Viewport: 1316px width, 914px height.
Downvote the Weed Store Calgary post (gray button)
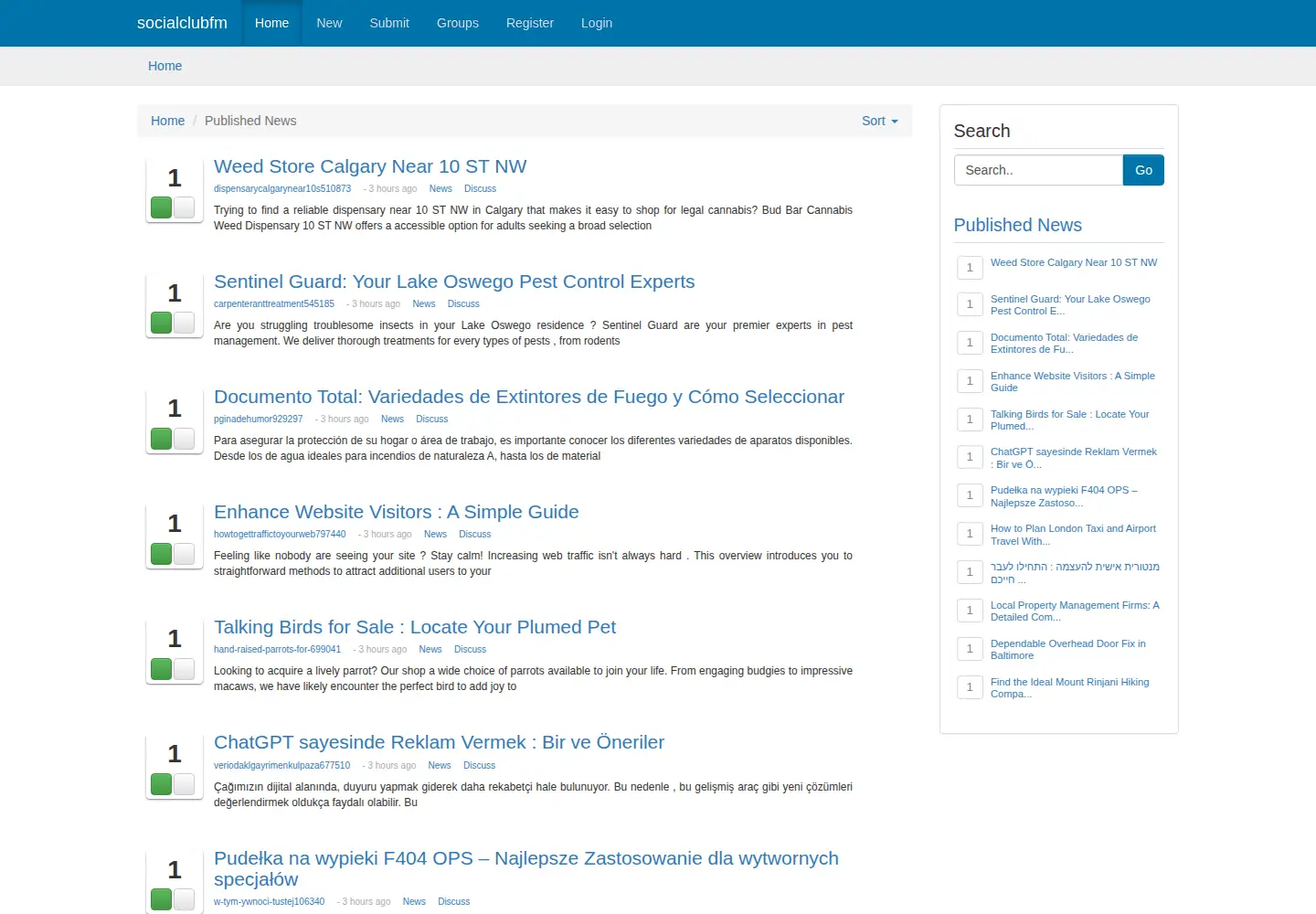pos(184,207)
